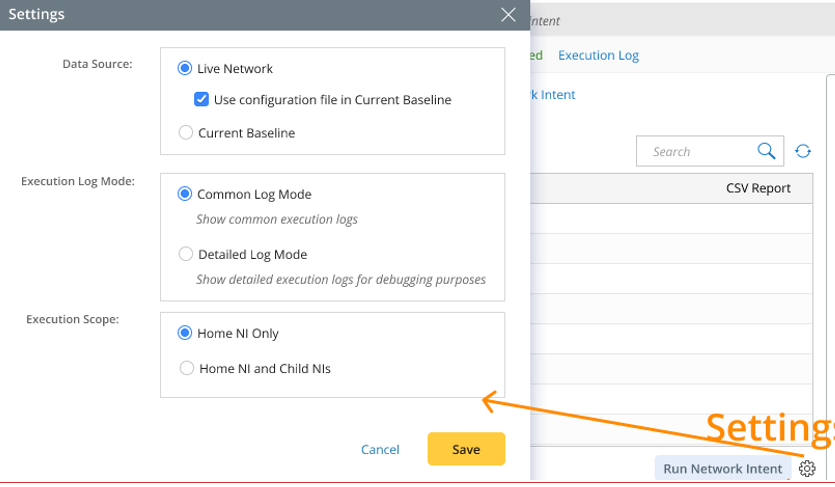835x487 pixels.
Task: Switch to Detailed Log Mode
Action: click(x=185, y=255)
